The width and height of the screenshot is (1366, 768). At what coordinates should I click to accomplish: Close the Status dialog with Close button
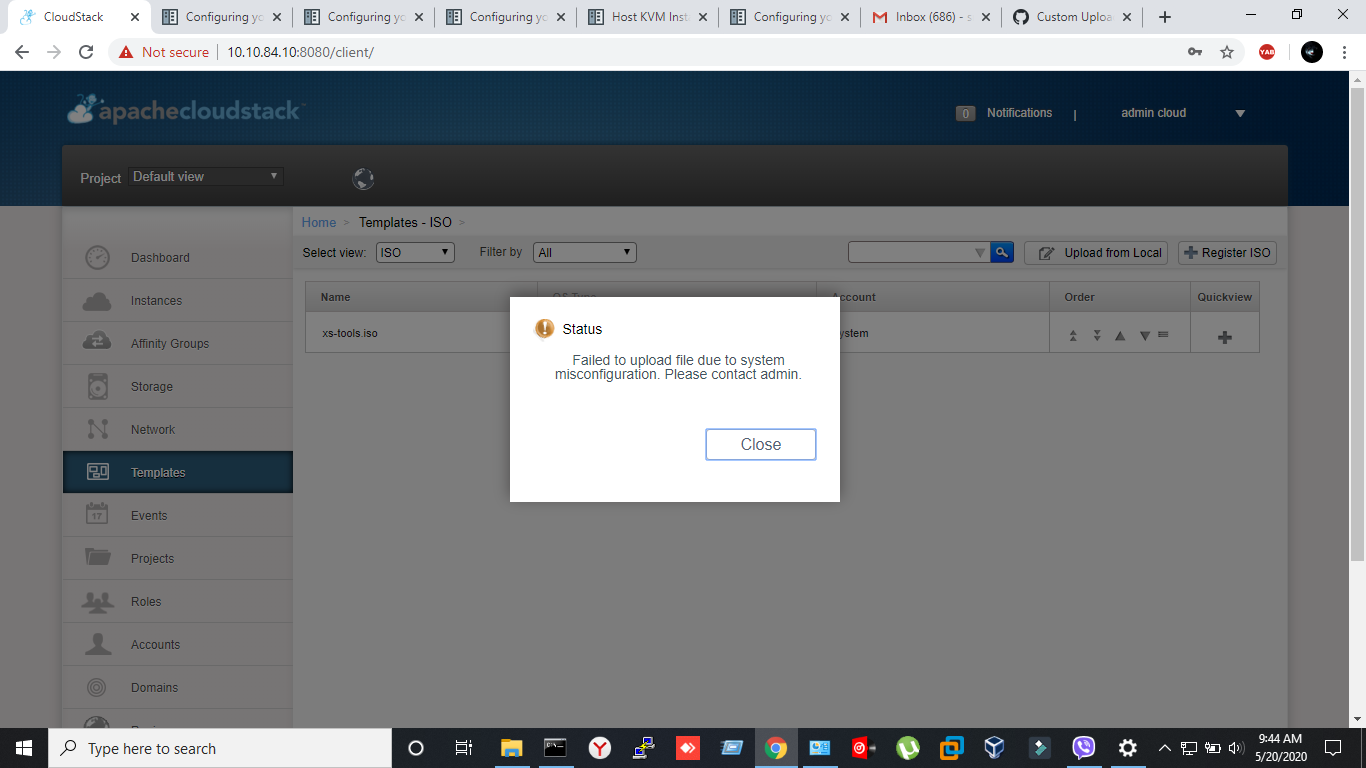[x=760, y=444]
